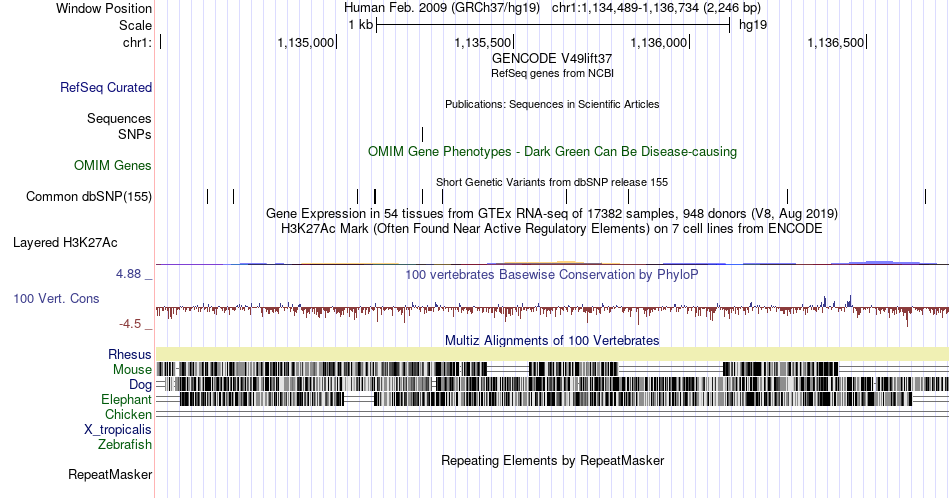Click the GENCODE V49lift37 track title
The image size is (950, 498).
tap(552, 59)
